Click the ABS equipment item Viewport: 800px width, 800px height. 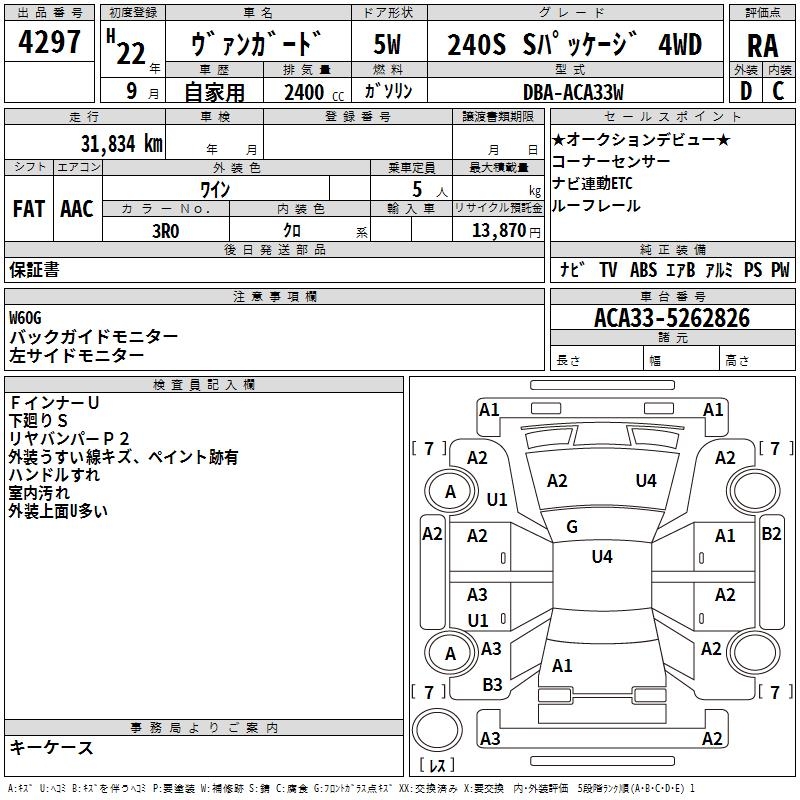click(643, 269)
